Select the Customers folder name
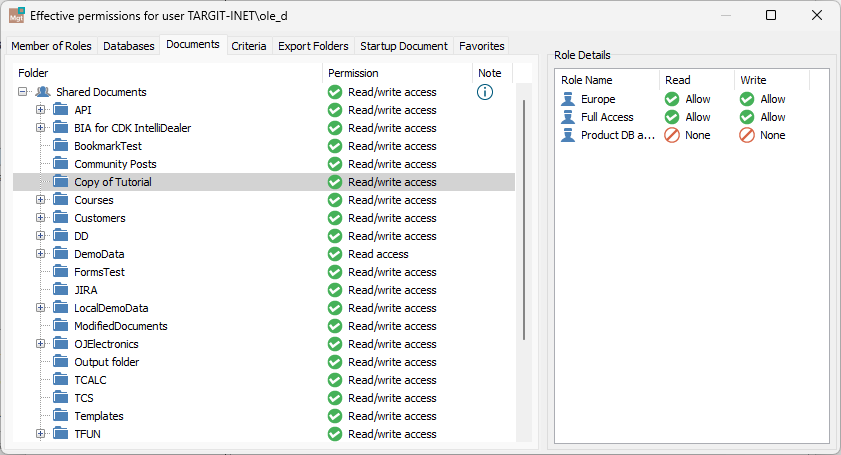The image size is (841, 455). (100, 218)
